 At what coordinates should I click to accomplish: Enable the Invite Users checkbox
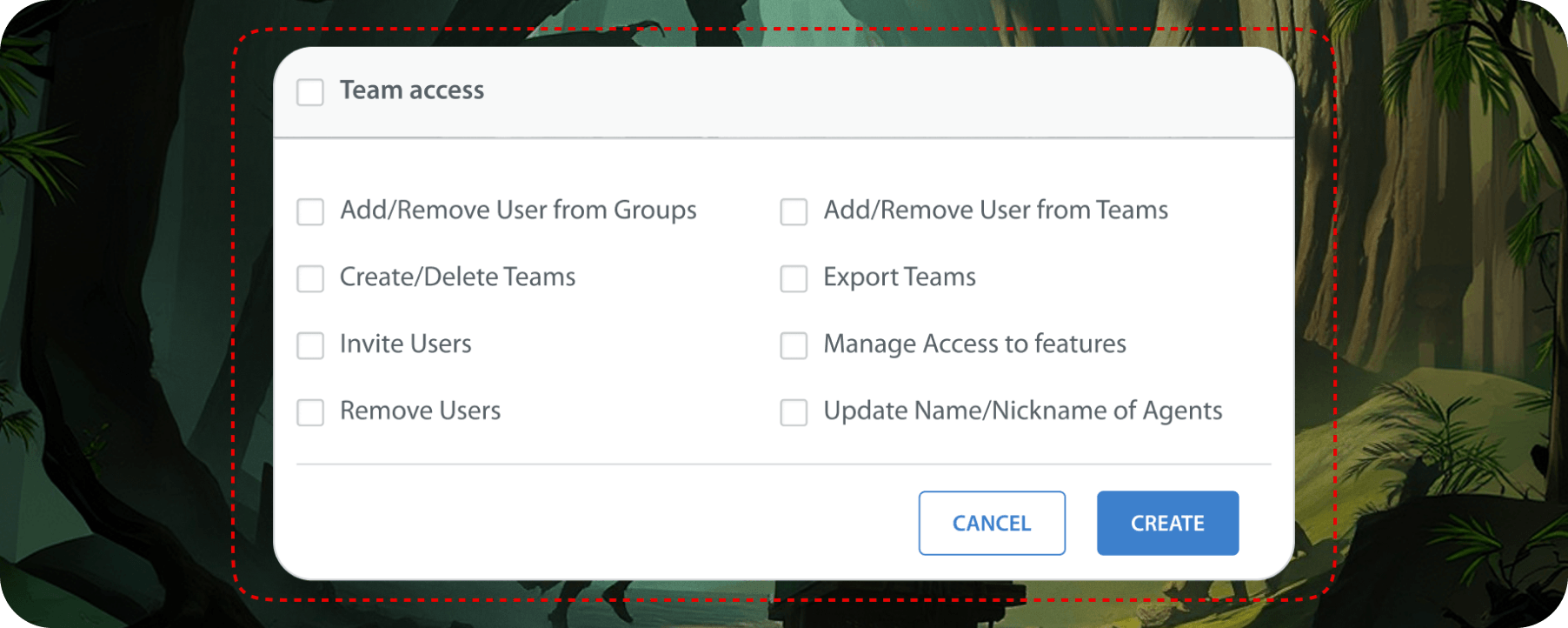pyautogui.click(x=310, y=345)
